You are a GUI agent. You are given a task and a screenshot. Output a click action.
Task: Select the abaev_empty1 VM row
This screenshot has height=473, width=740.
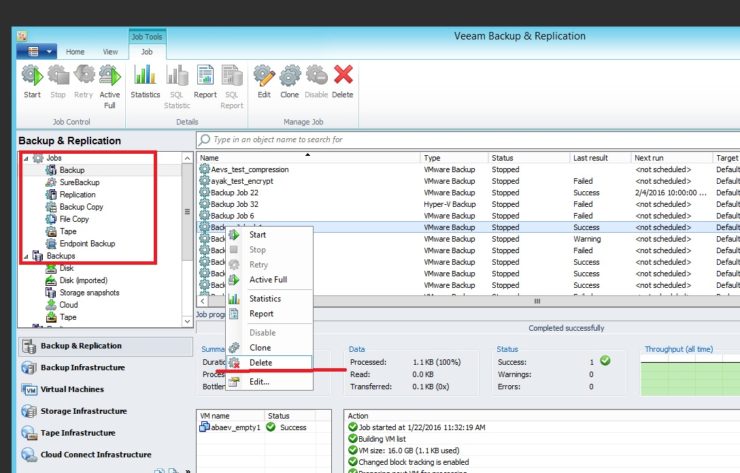264,427
